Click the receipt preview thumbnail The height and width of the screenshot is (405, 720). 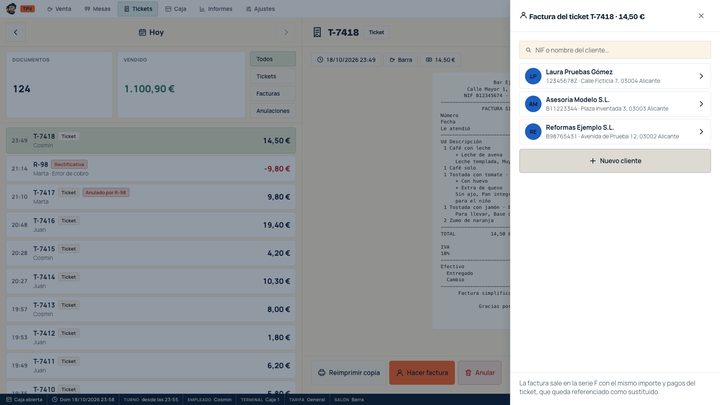click(x=471, y=201)
